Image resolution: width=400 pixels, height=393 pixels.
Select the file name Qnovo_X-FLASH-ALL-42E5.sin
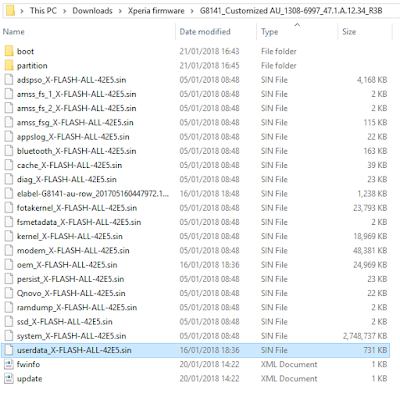pyautogui.click(x=71, y=293)
